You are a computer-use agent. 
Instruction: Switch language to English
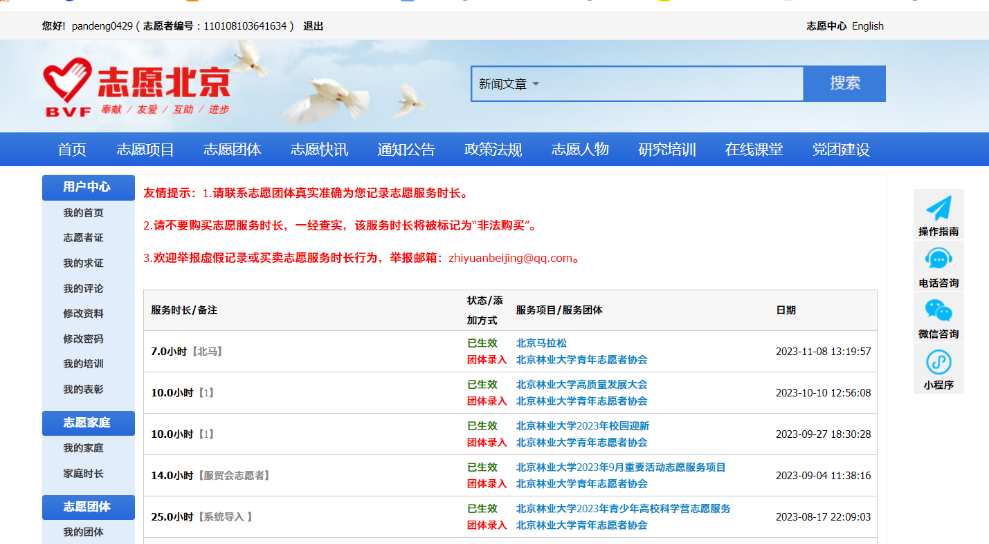pyautogui.click(x=868, y=26)
